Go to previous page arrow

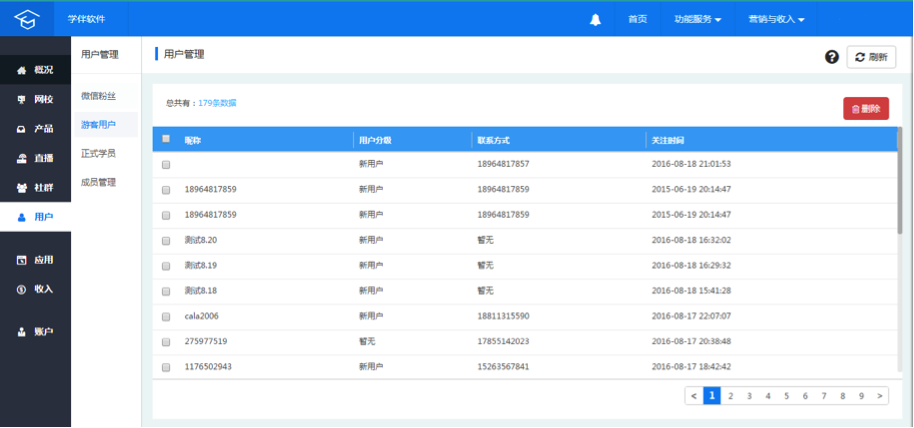[694, 396]
